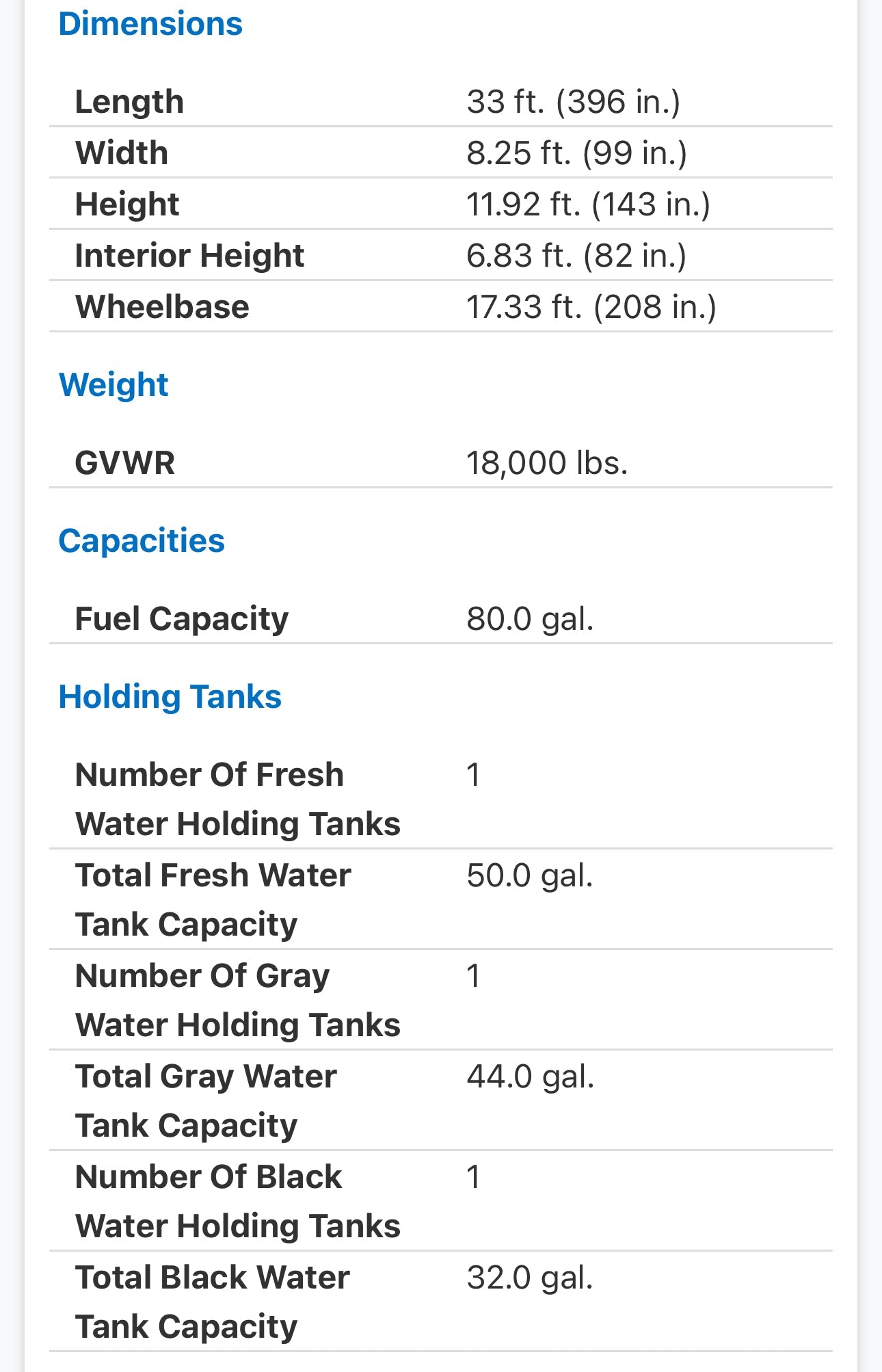Select the 50.0 gal. fresh water value
Image resolution: width=882 pixels, height=1372 pixels.
coord(530,875)
